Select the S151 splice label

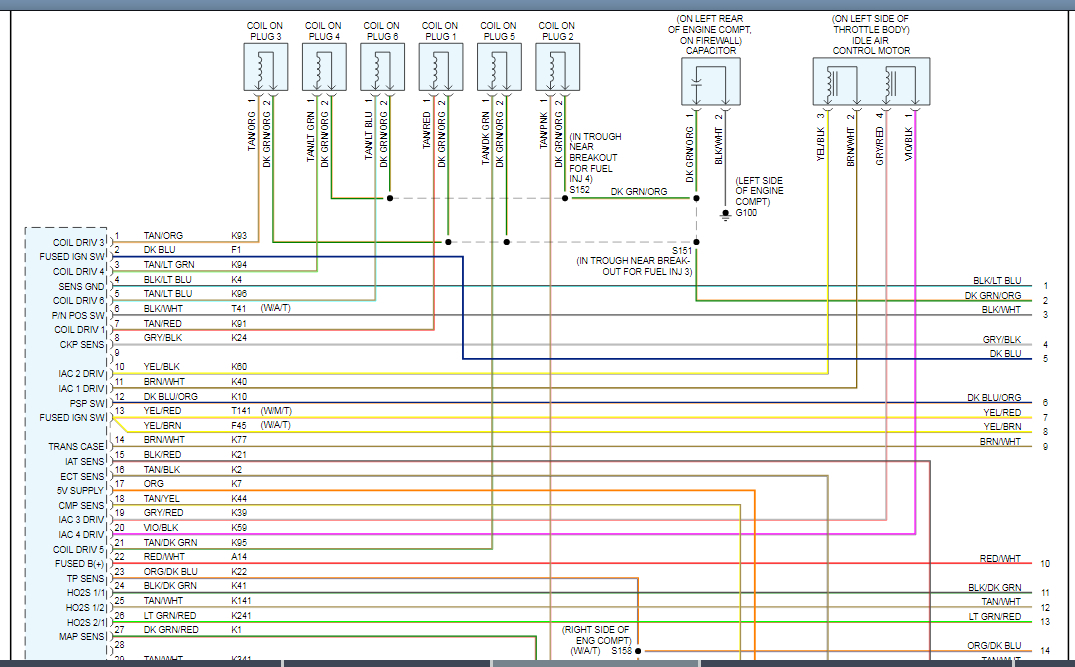point(682,250)
